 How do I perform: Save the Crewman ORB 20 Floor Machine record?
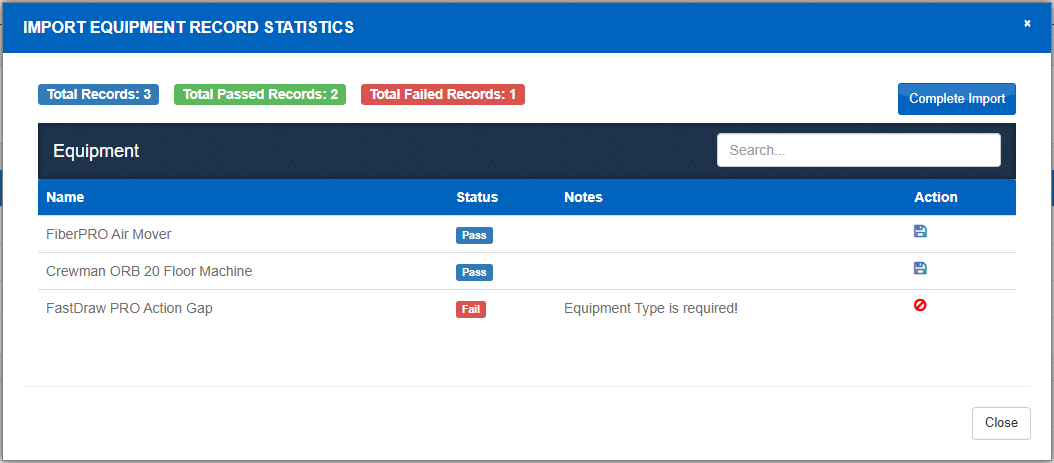click(920, 268)
